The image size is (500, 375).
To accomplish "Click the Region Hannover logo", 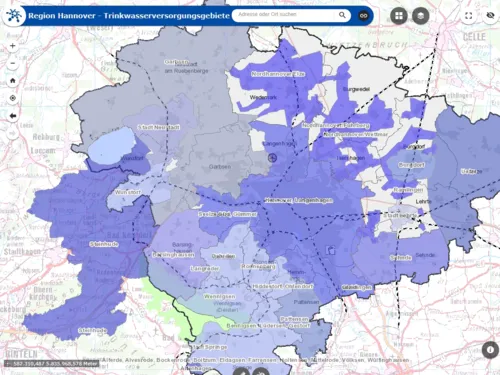I will click(14, 16).
